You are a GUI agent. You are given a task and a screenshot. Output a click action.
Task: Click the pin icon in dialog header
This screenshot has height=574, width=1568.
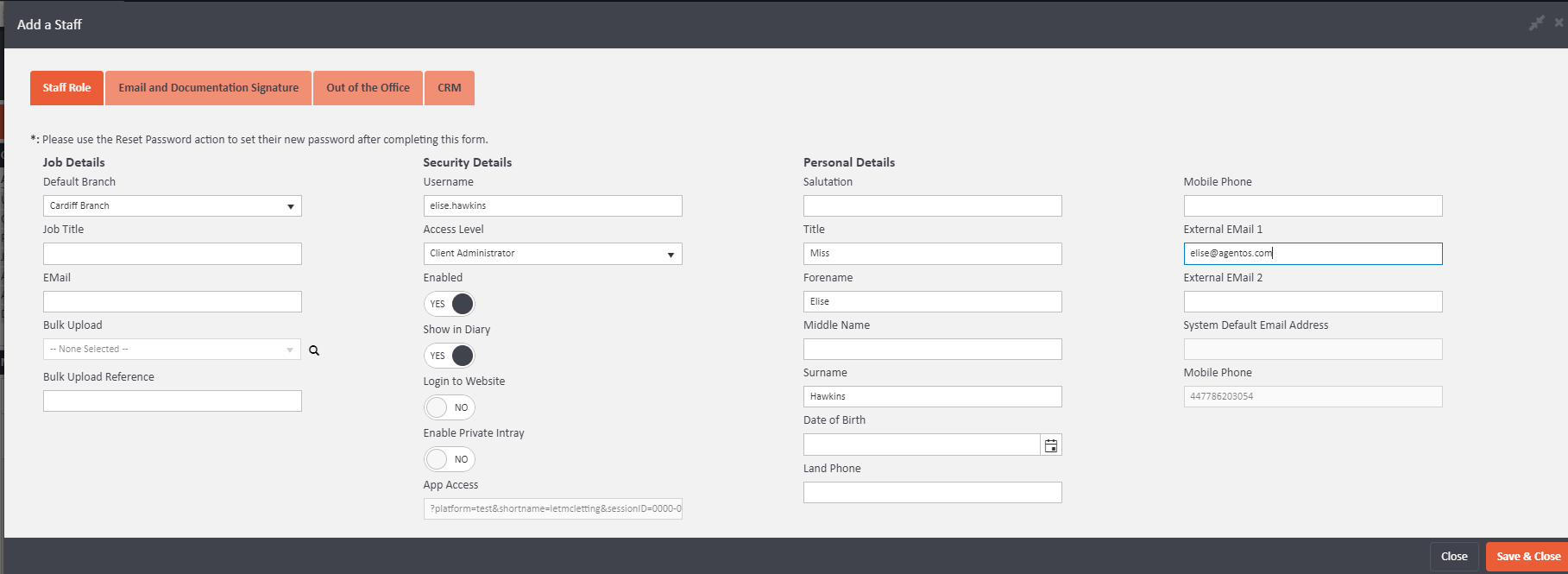point(1536,23)
